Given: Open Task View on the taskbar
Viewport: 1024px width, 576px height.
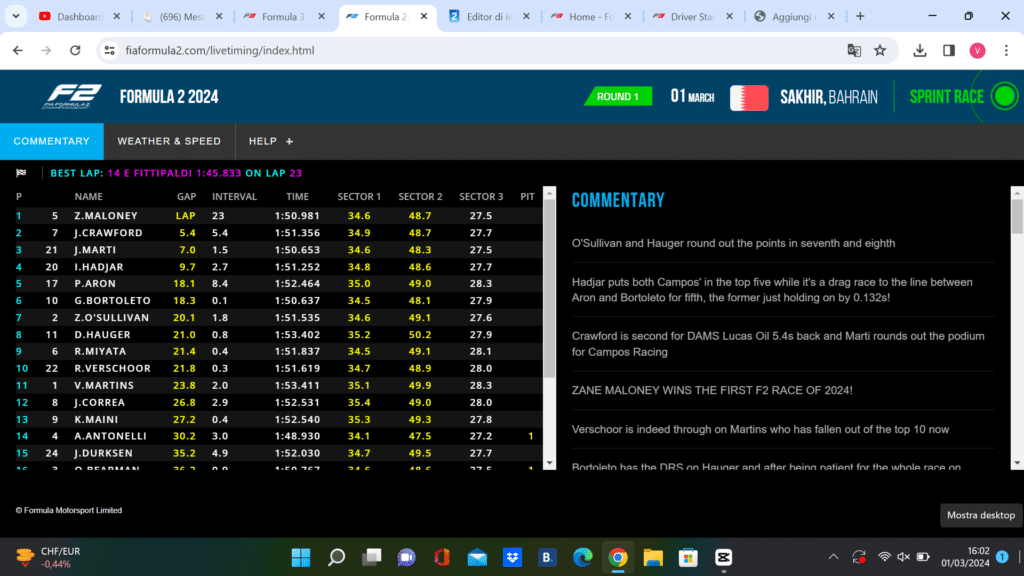Looking at the screenshot, I should (x=372, y=557).
